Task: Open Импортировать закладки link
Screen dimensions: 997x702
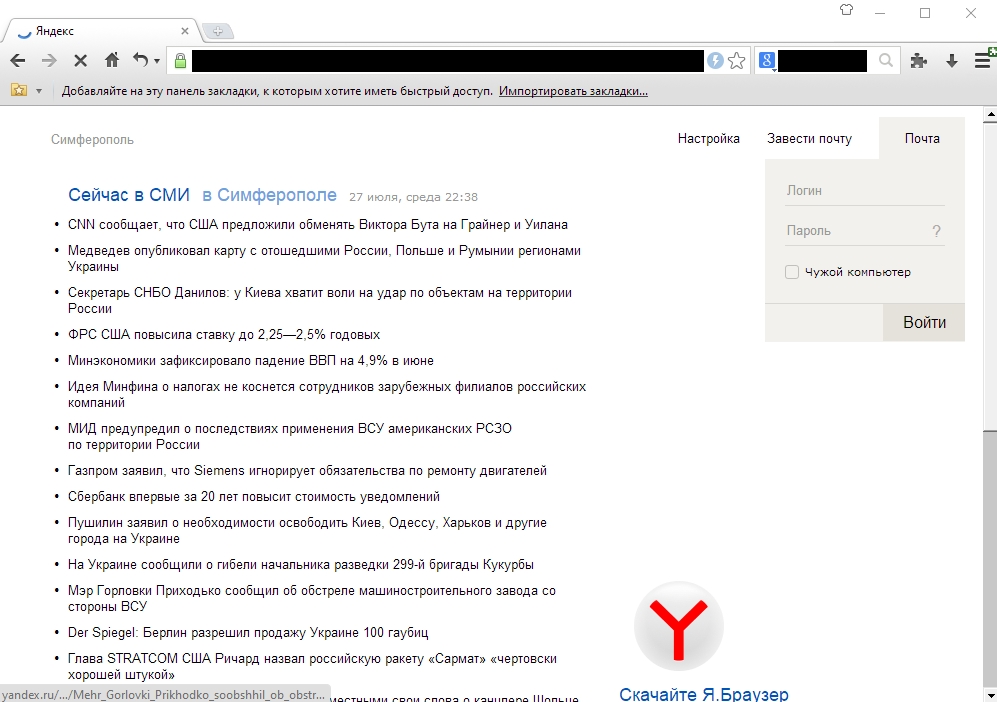Action: click(573, 91)
